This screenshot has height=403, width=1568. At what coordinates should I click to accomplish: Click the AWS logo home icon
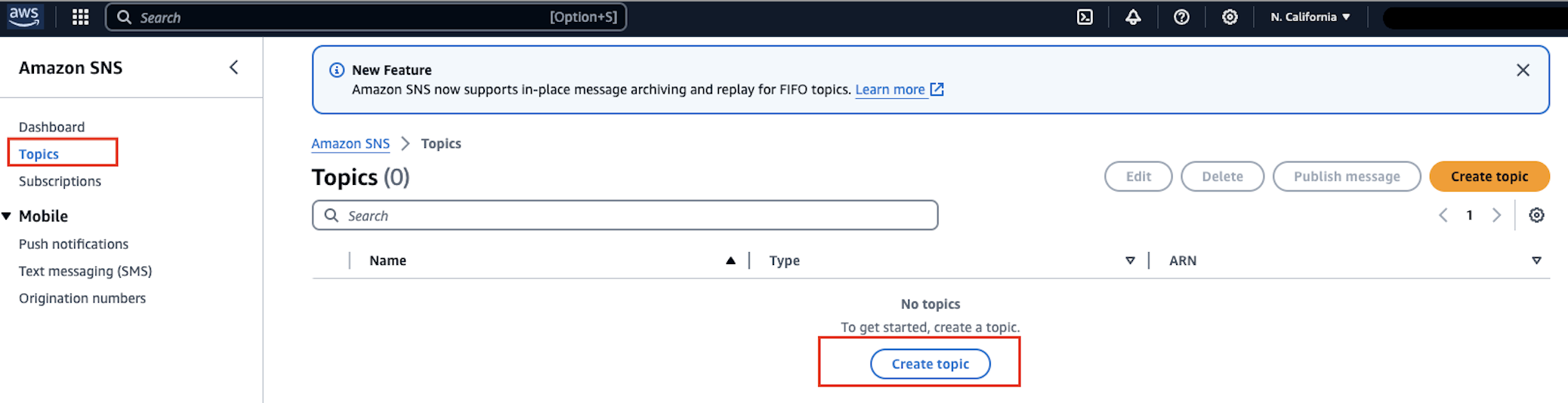click(25, 17)
